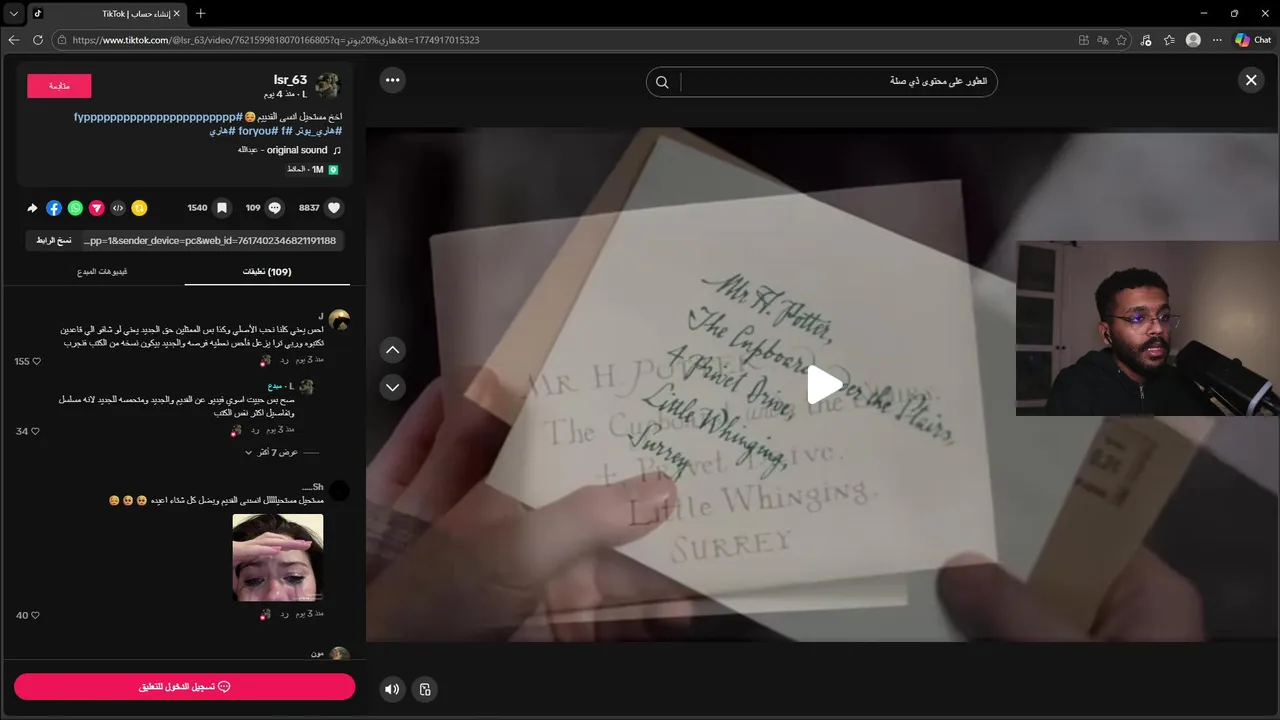The width and height of the screenshot is (1280, 720).
Task: Open the avatar of the L creator reply
Action: (306, 386)
